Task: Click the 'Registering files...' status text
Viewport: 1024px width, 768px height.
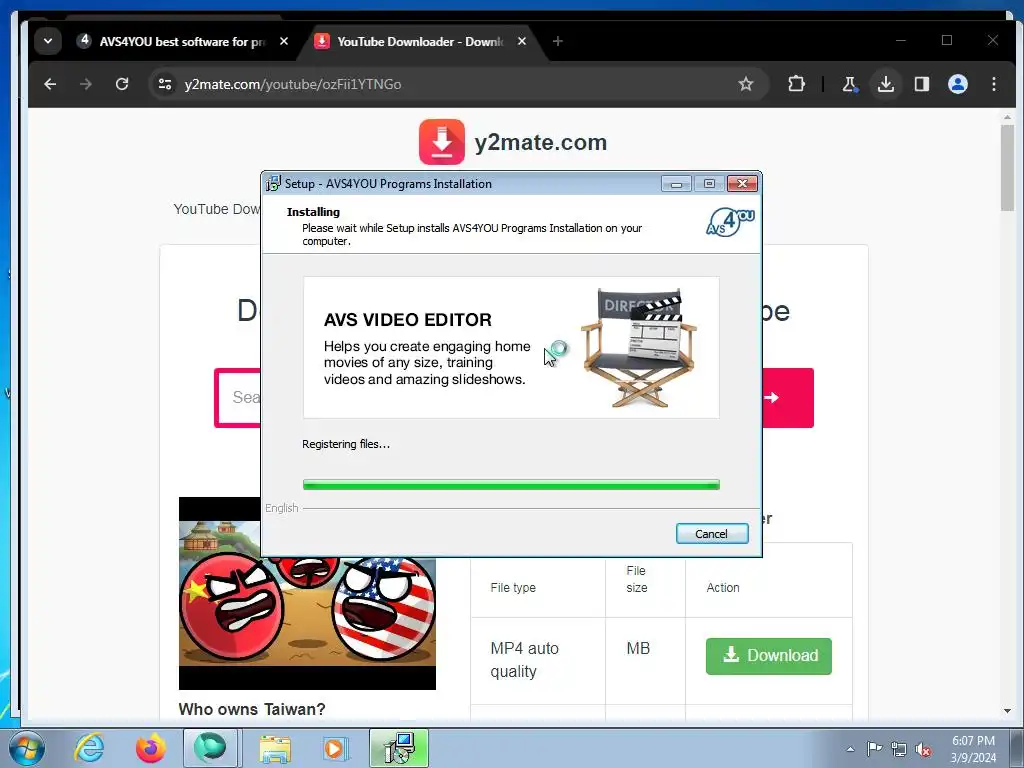Action: click(x=345, y=444)
